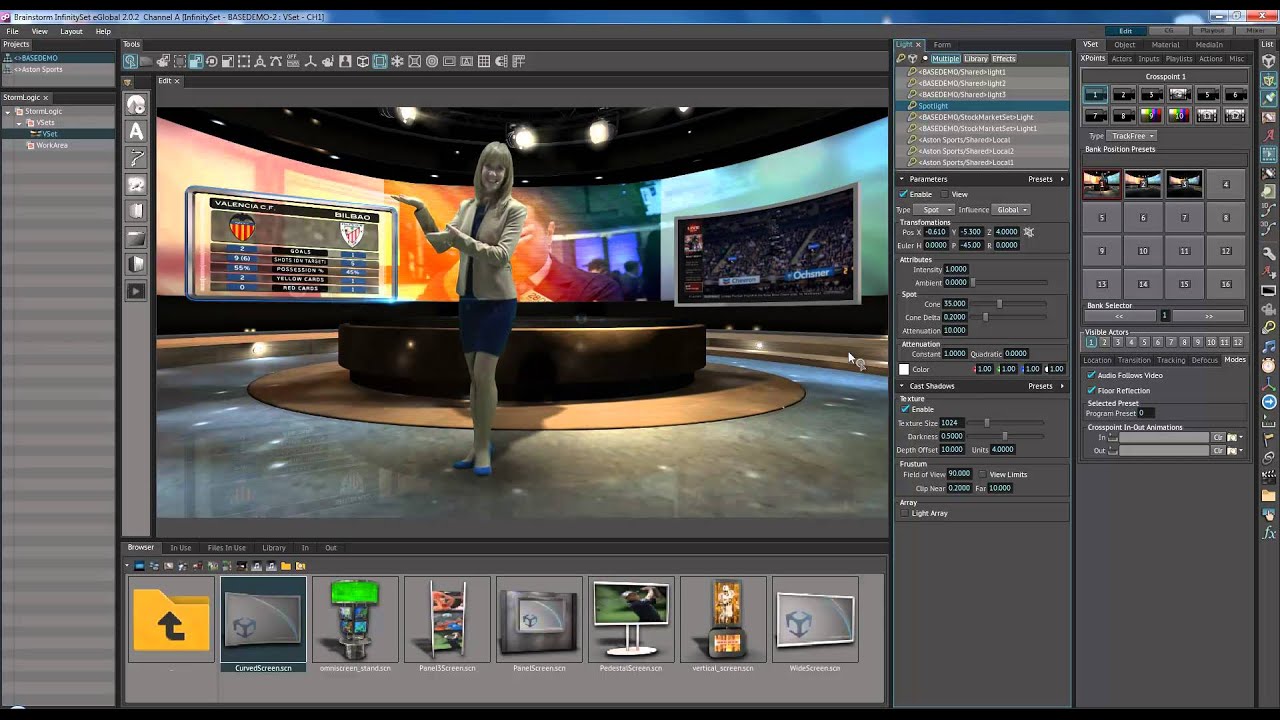The height and width of the screenshot is (720, 1280).
Task: Click the snowflake freeze icon in Tools bar
Action: tap(397, 62)
